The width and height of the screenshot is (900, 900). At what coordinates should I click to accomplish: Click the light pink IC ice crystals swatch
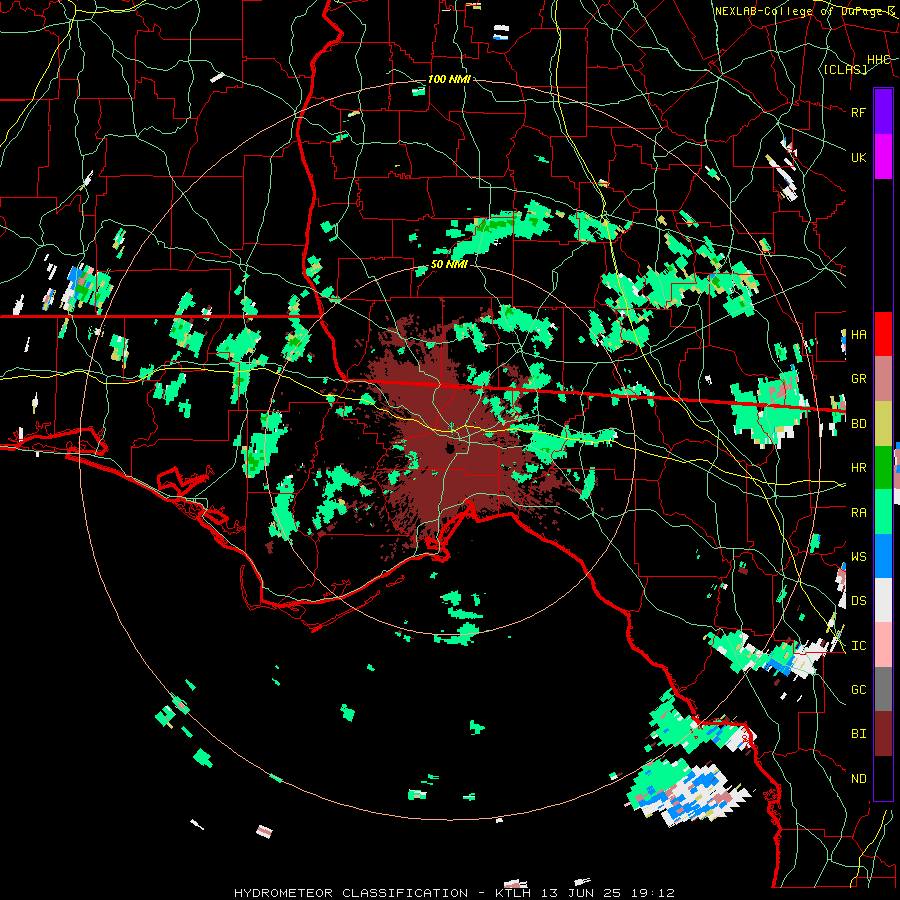[x=883, y=645]
